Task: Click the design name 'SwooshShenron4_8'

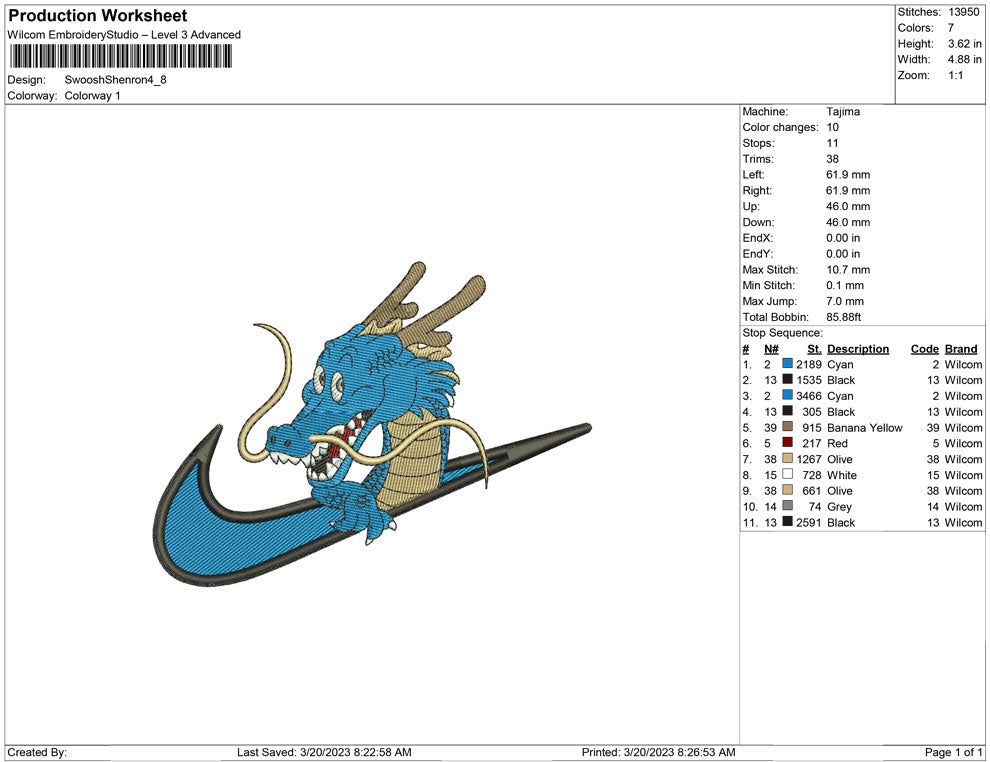Action: point(116,80)
